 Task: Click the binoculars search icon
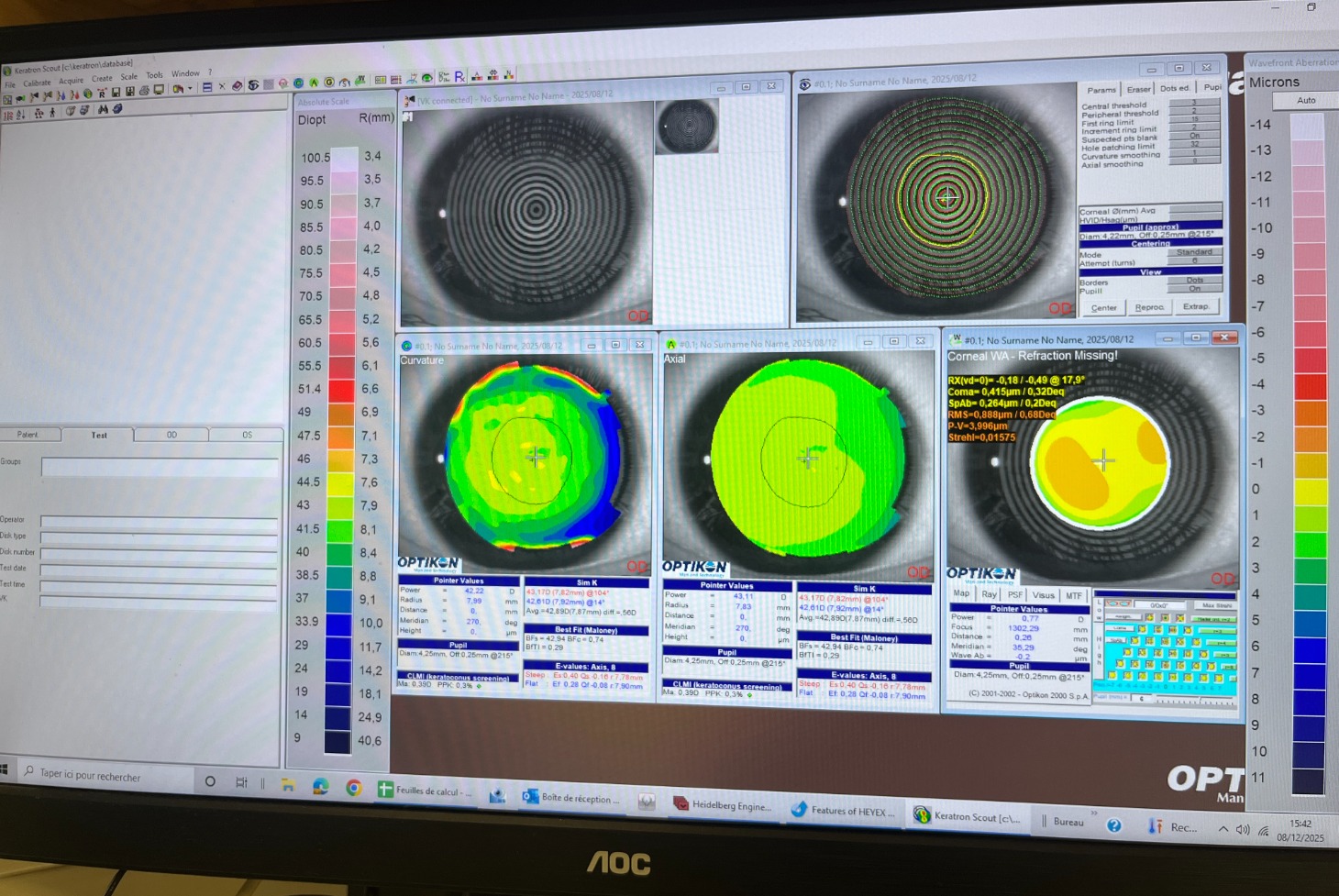click(103, 110)
